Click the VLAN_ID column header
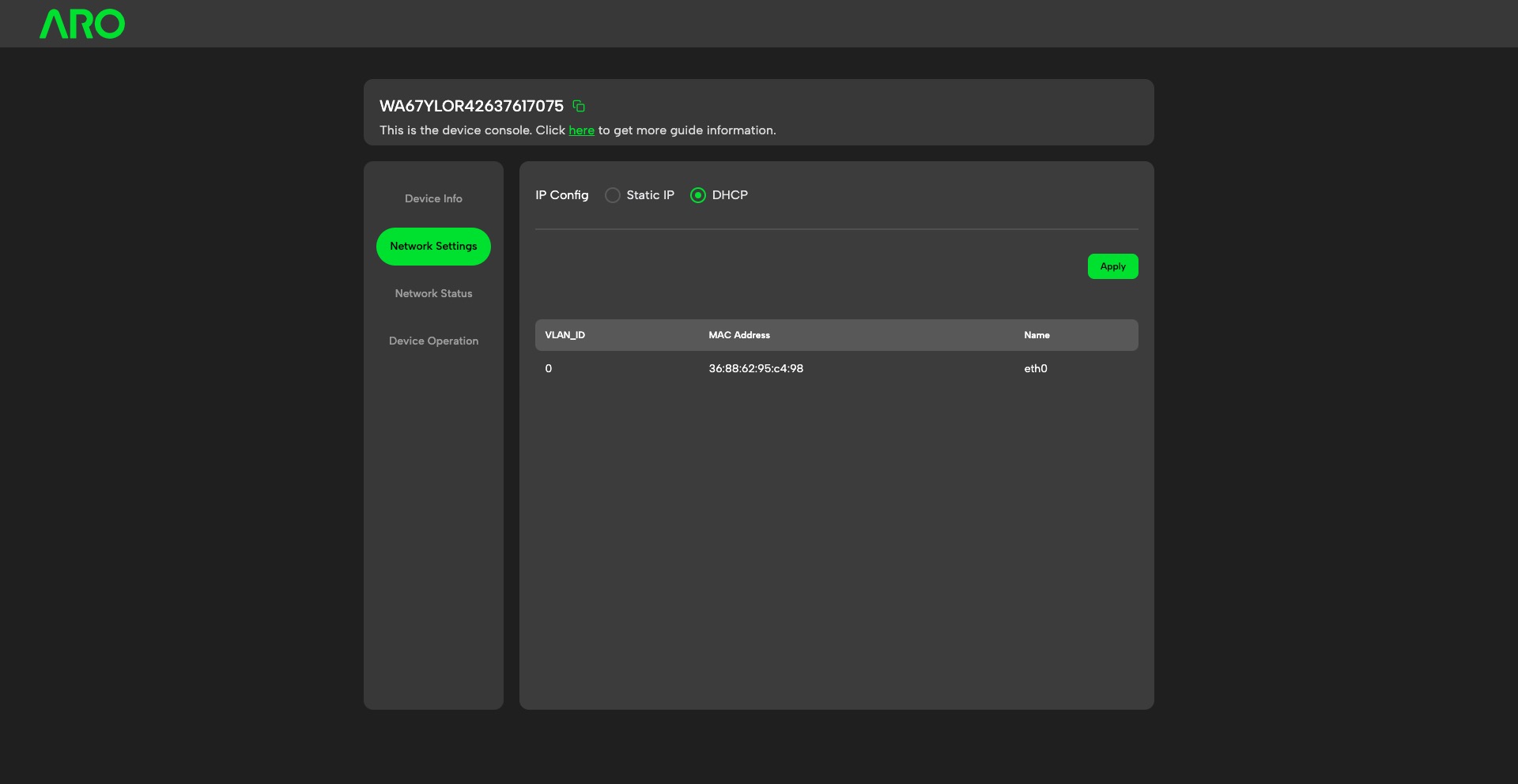Viewport: 1518px width, 784px height. (565, 335)
